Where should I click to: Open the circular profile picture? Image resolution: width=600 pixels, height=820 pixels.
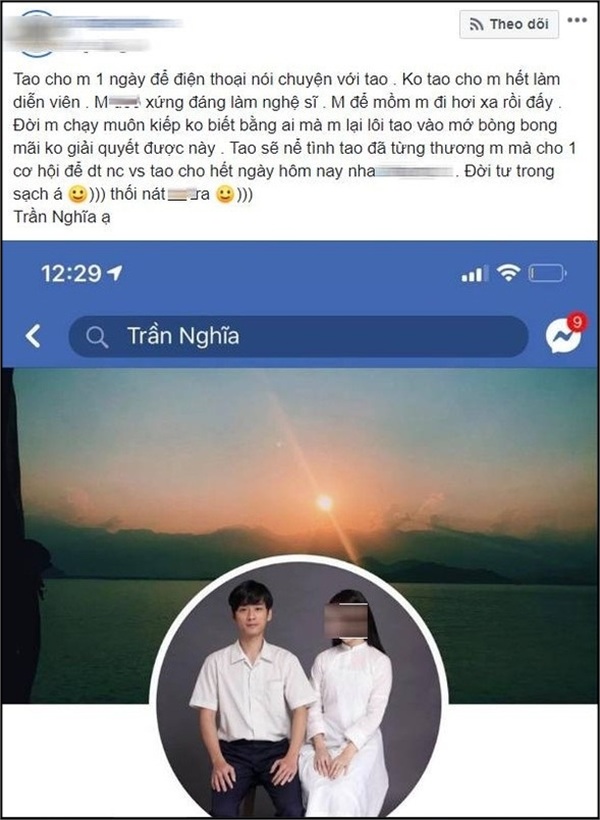tap(299, 687)
